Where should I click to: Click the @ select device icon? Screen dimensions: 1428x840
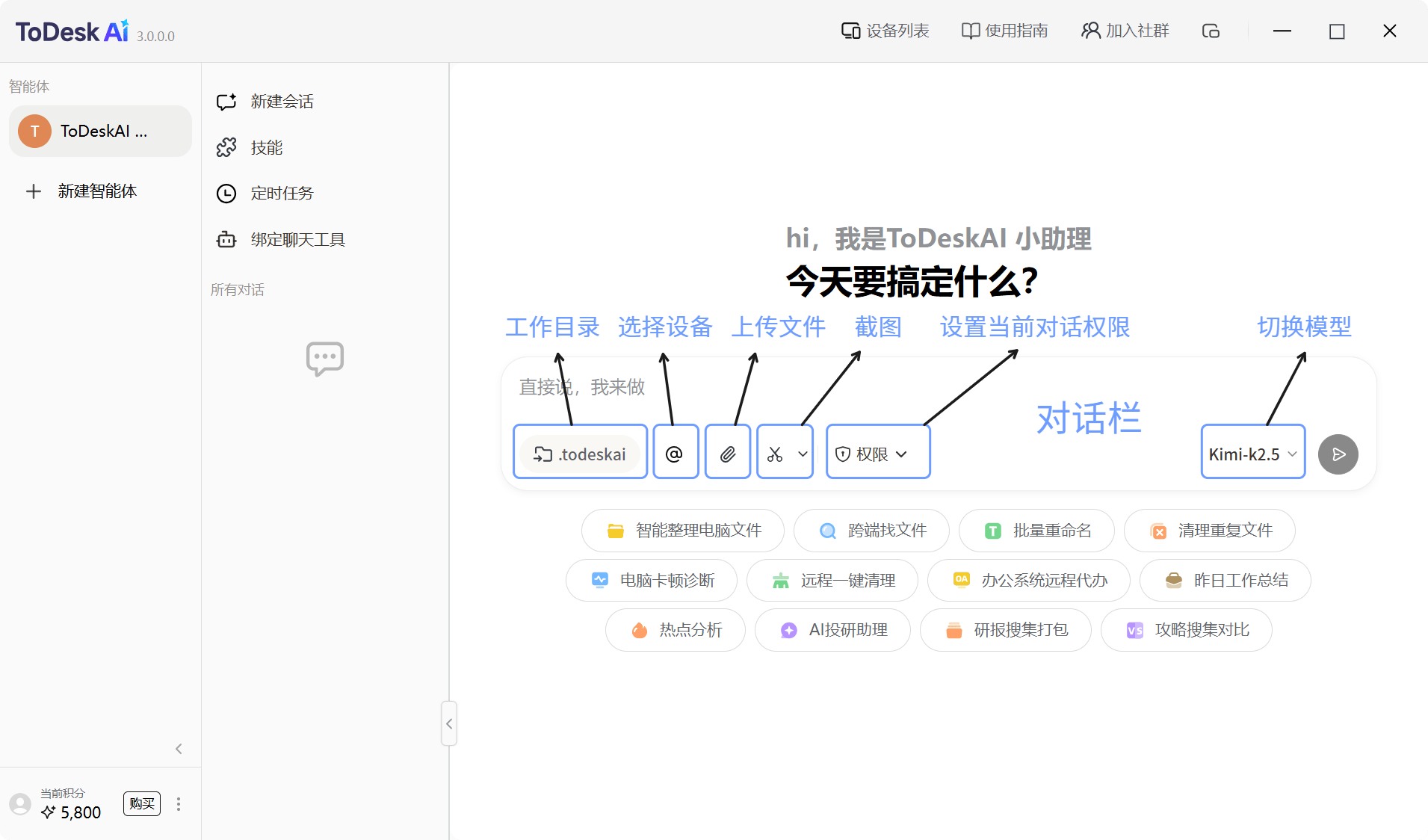674,454
